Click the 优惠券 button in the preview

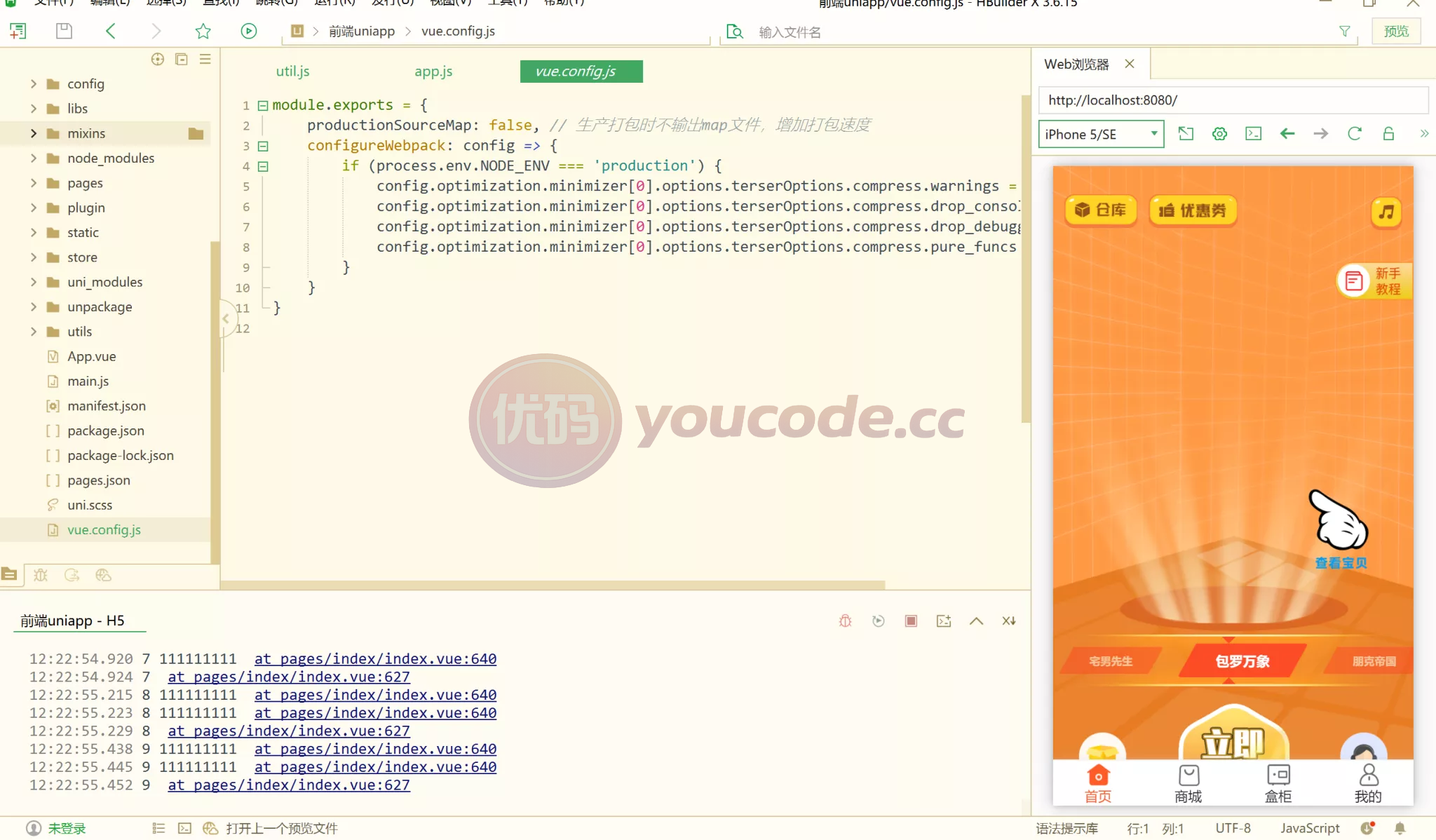(1193, 210)
